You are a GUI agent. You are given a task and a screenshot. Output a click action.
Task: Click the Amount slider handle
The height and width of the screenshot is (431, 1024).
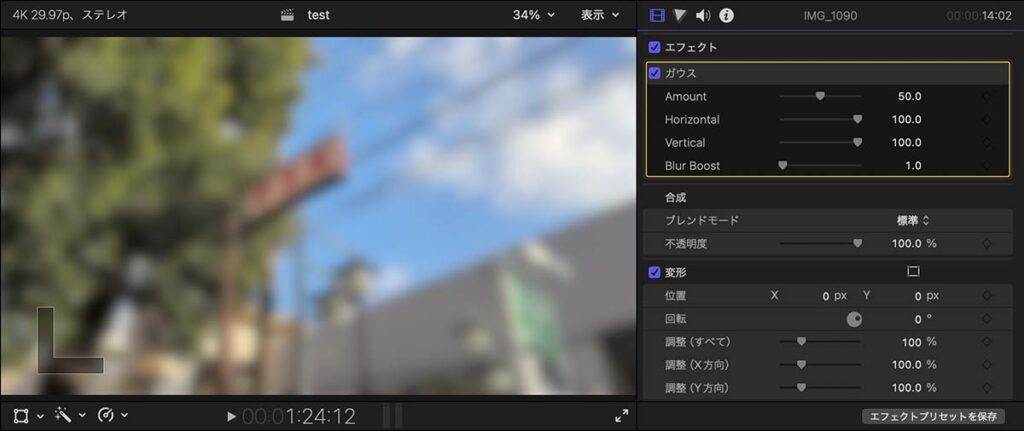[820, 97]
